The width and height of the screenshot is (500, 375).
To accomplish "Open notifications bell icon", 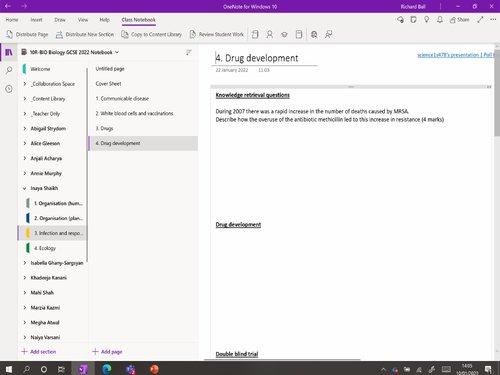I will click(440, 20).
